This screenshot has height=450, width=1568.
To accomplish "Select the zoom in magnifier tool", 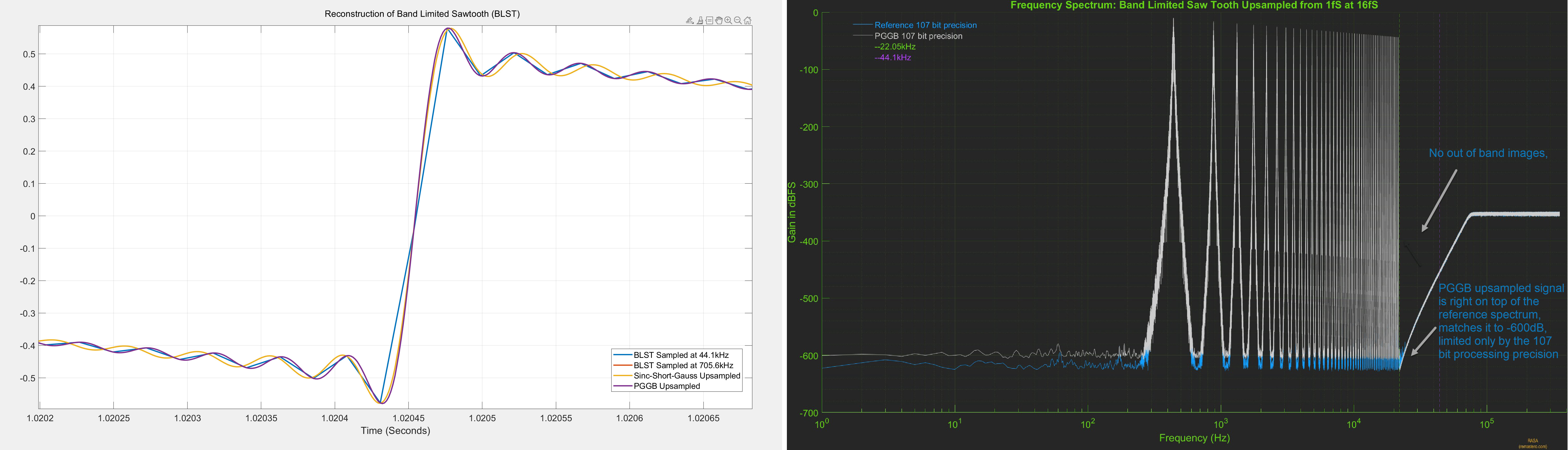I will coord(729,21).
